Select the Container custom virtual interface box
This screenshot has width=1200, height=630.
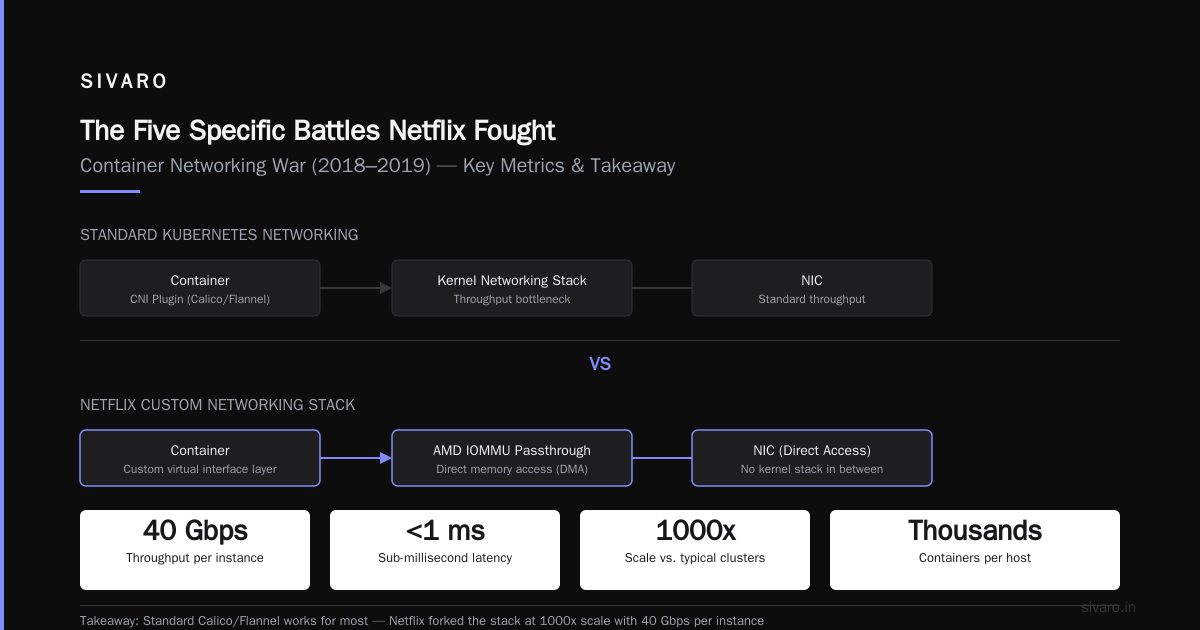pyautogui.click(x=200, y=458)
